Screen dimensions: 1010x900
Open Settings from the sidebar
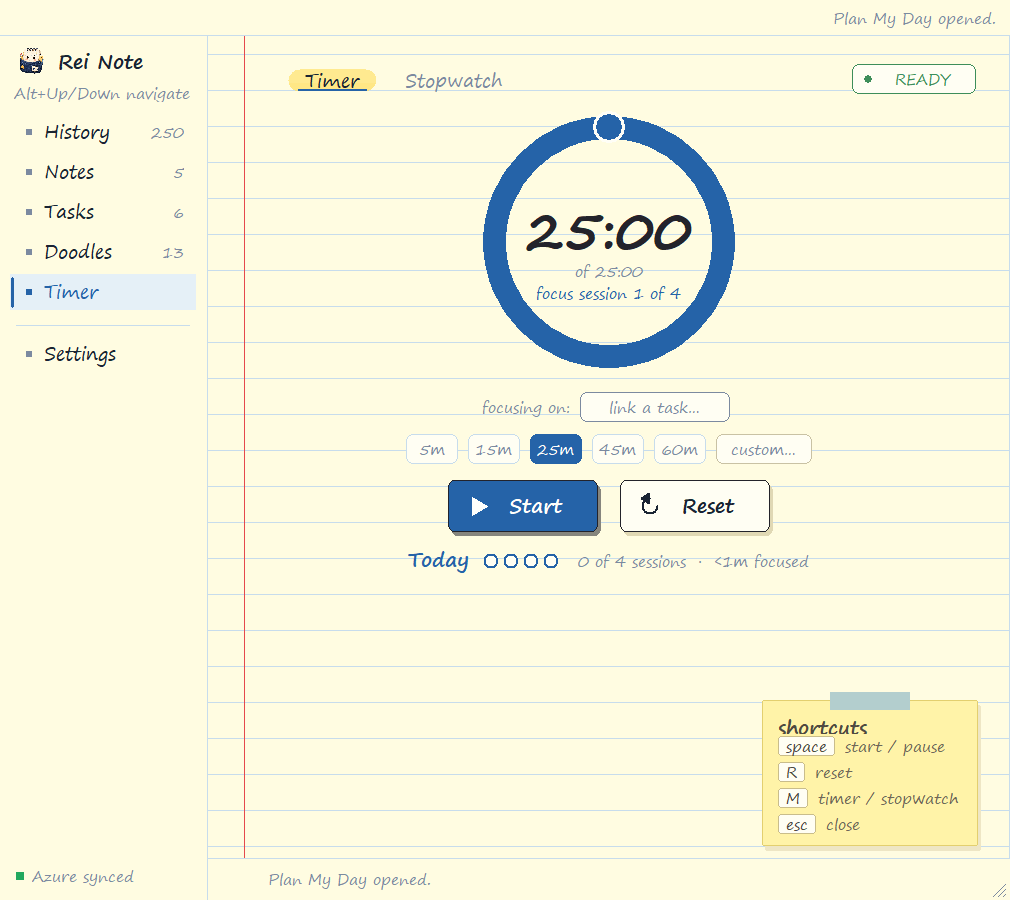(x=104, y=354)
